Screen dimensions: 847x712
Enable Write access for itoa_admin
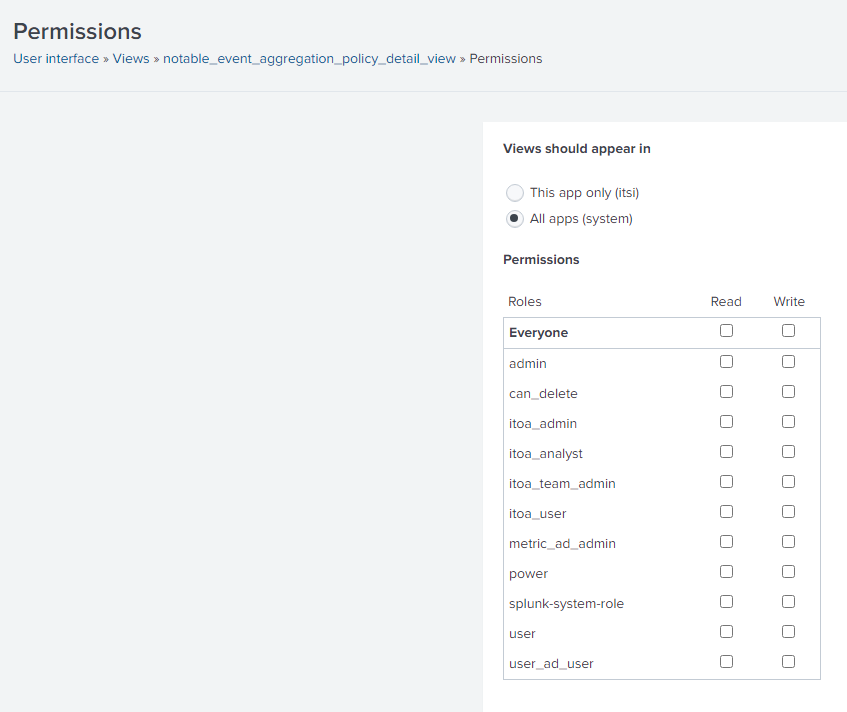pos(787,421)
